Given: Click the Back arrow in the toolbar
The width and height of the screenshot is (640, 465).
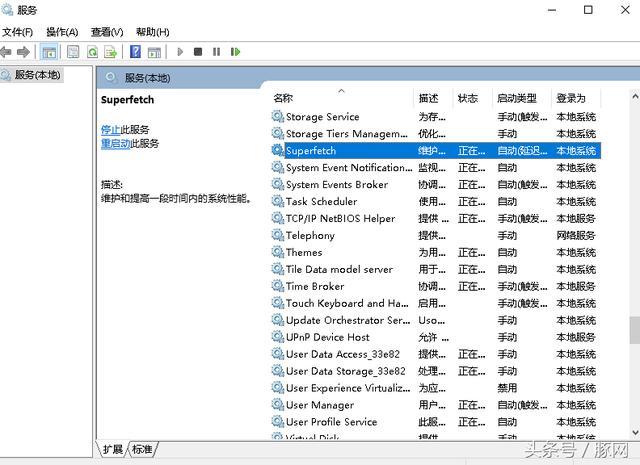Looking at the screenshot, I should pos(7,51).
